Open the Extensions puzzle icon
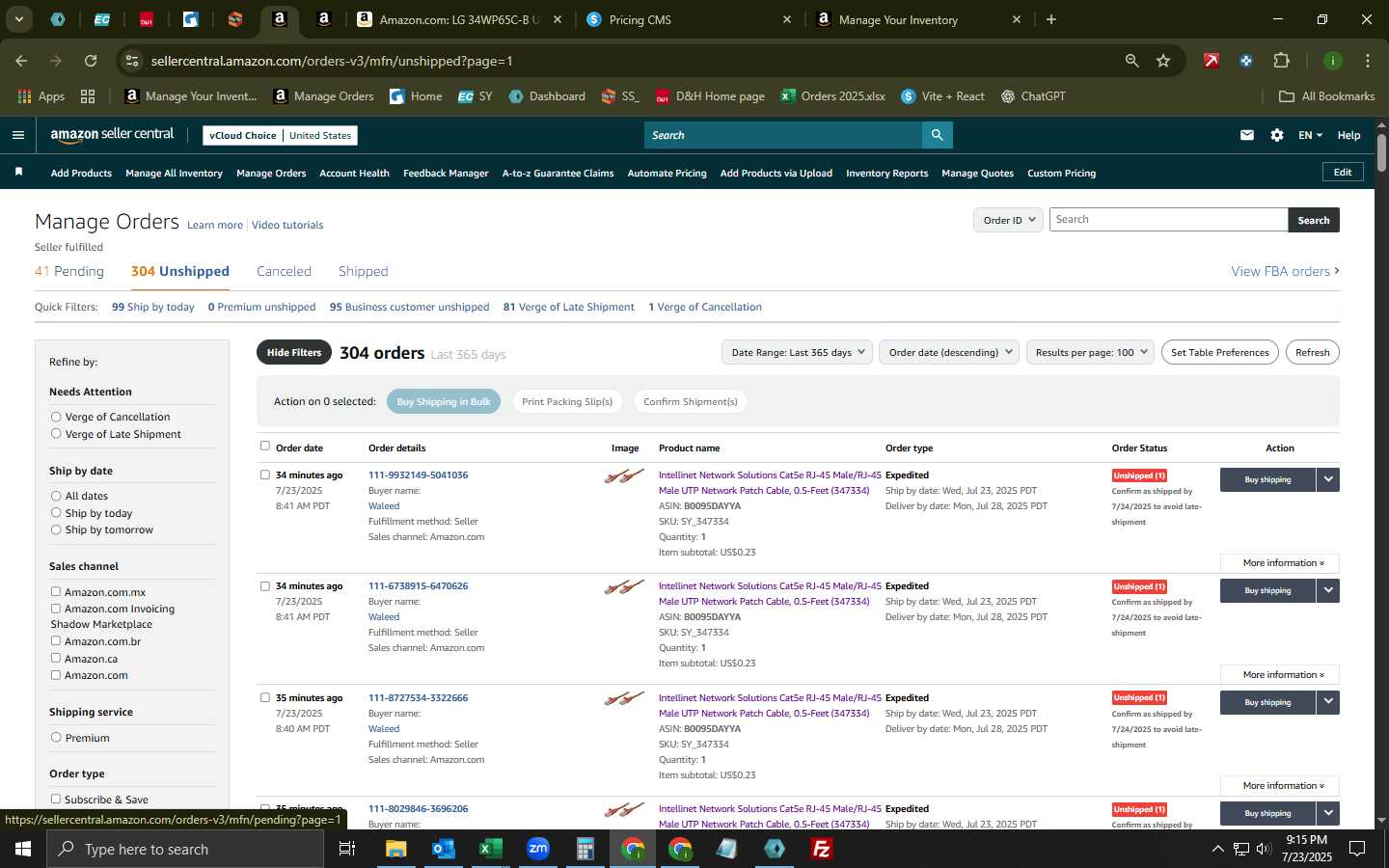 pyautogui.click(x=1281, y=61)
